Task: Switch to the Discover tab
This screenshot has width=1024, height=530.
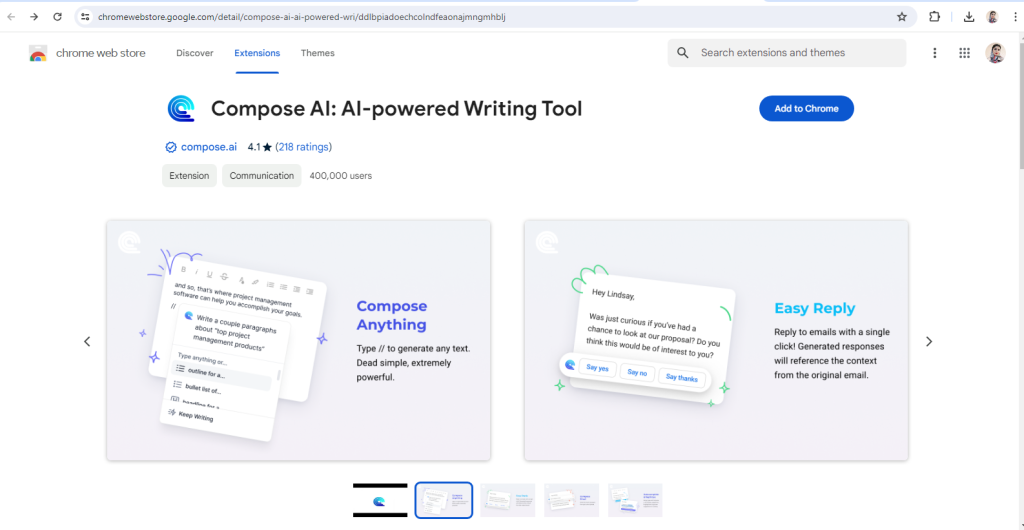Action: [x=194, y=53]
